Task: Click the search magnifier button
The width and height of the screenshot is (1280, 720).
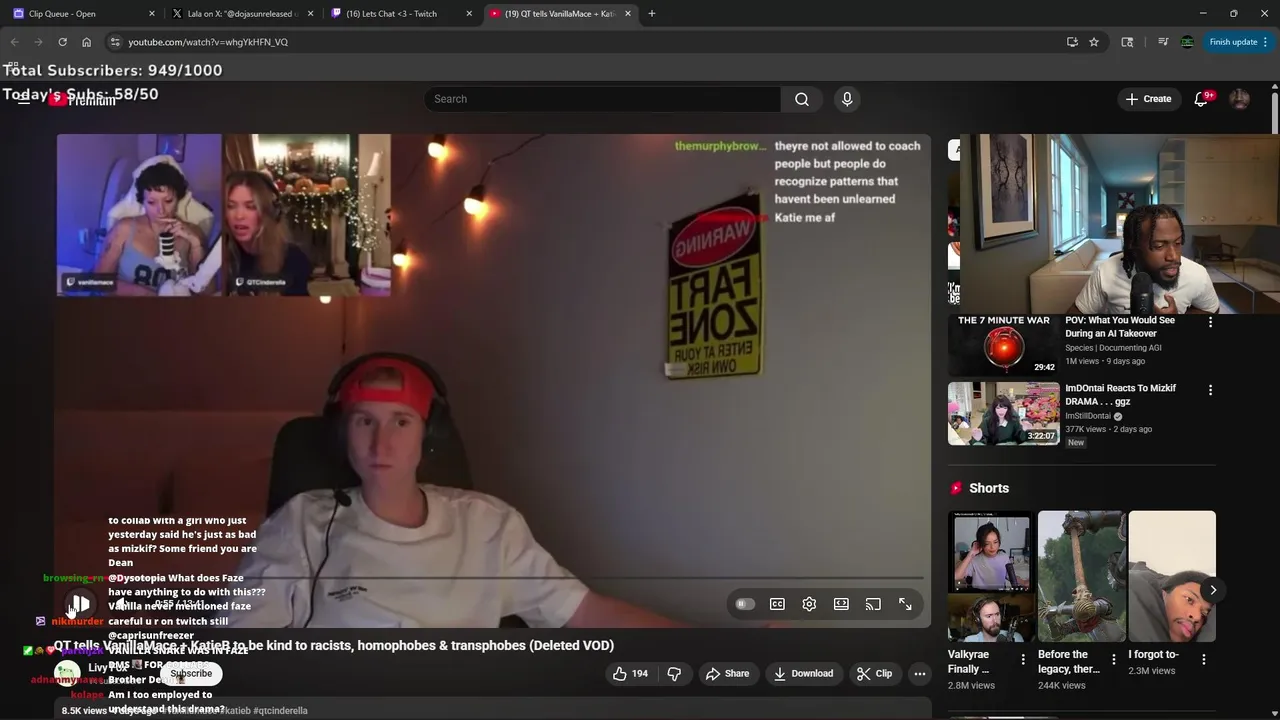Action: (x=802, y=99)
